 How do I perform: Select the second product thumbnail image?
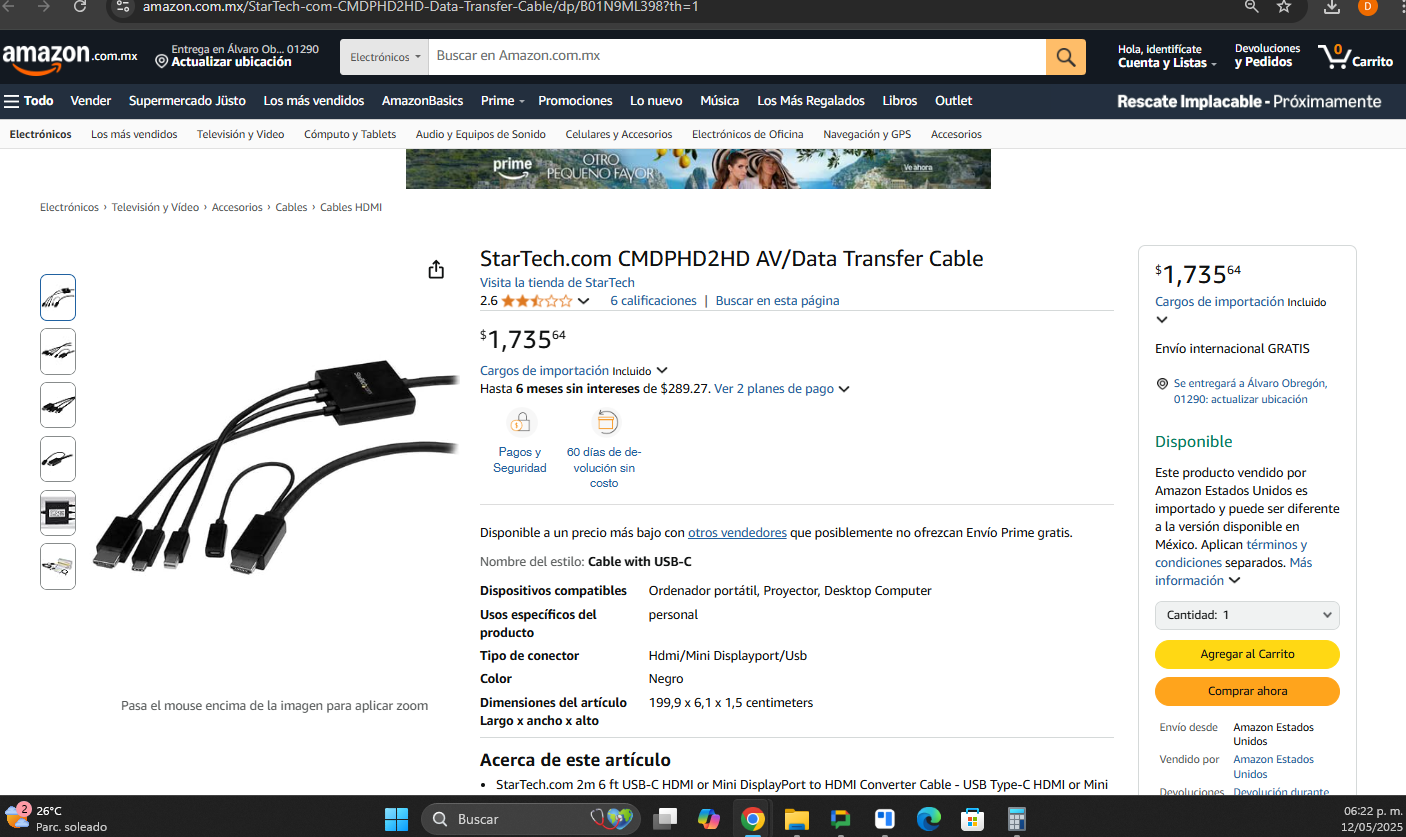(58, 351)
